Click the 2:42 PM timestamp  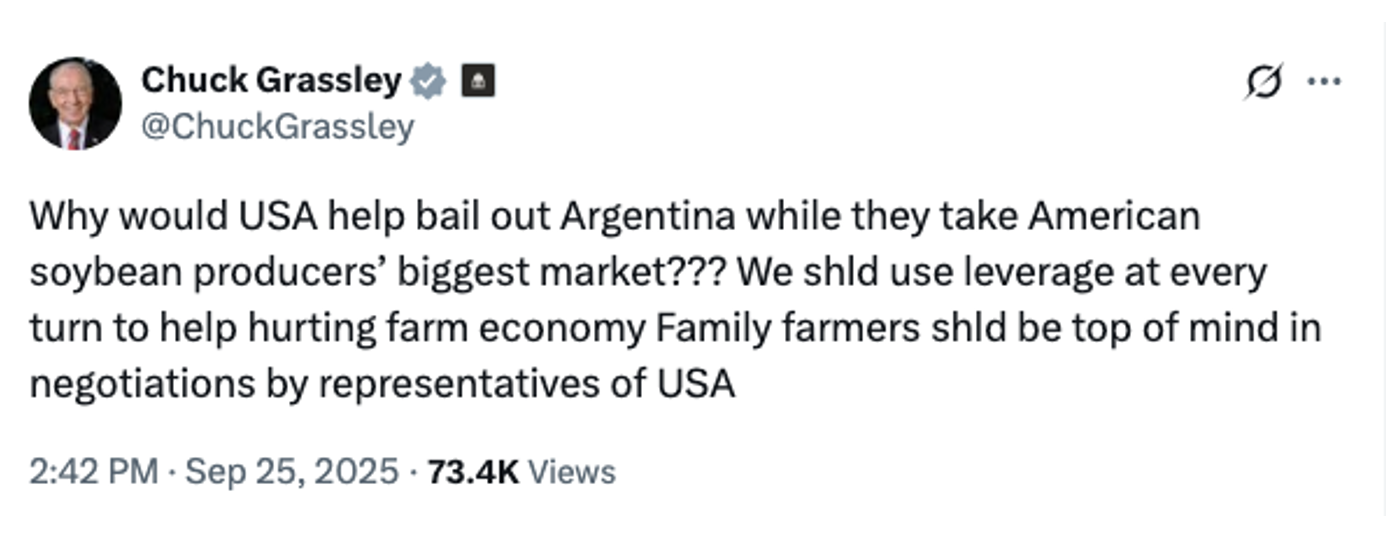(x=93, y=471)
